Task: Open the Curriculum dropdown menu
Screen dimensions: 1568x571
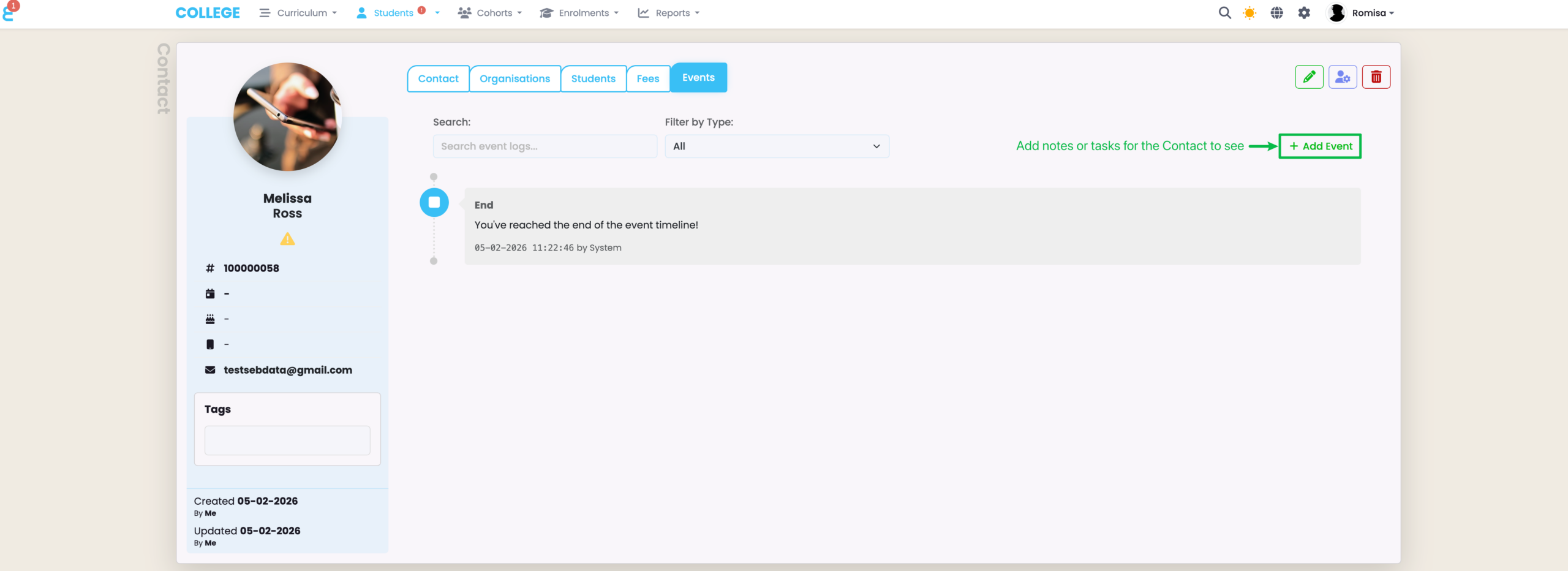Action: [299, 13]
